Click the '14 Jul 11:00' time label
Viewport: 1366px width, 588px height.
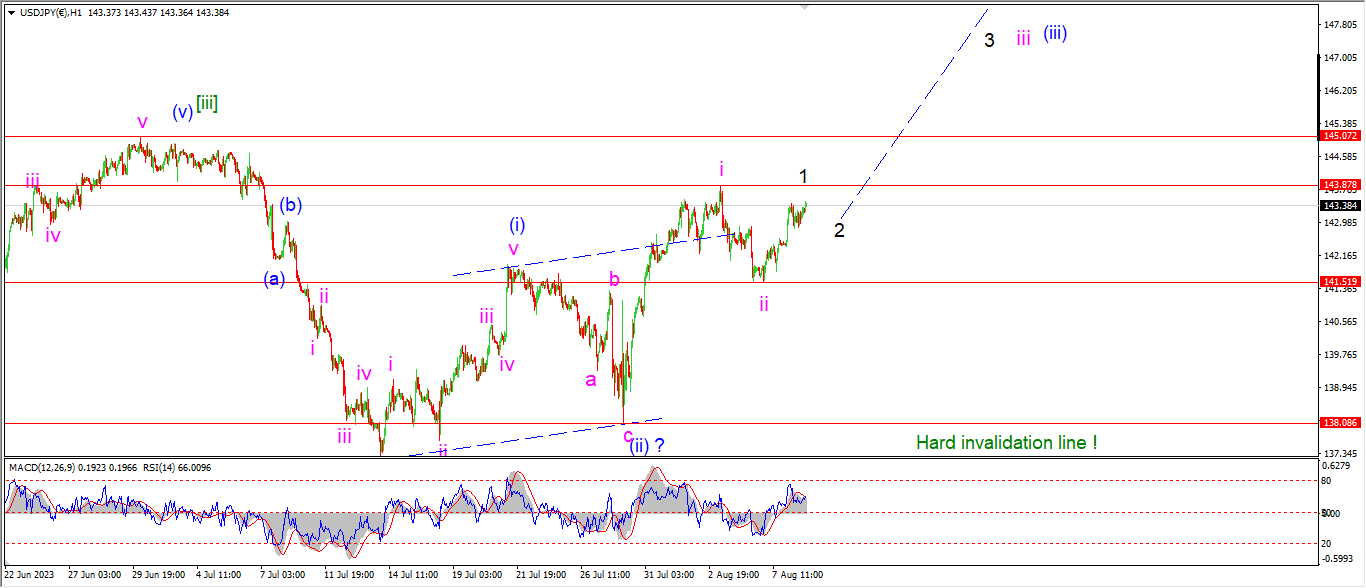point(413,576)
